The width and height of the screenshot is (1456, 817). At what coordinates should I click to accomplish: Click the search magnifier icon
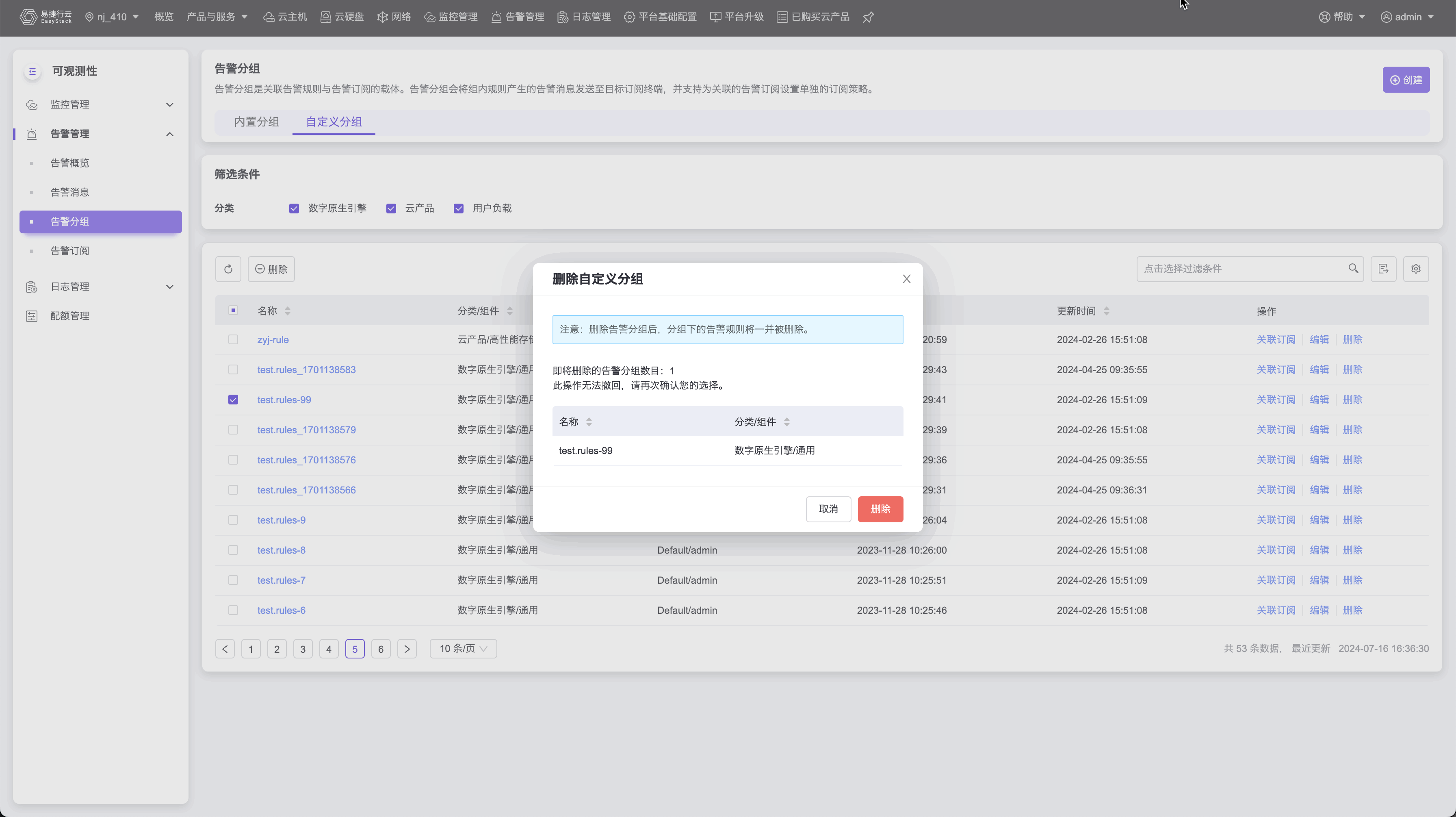tap(1353, 269)
